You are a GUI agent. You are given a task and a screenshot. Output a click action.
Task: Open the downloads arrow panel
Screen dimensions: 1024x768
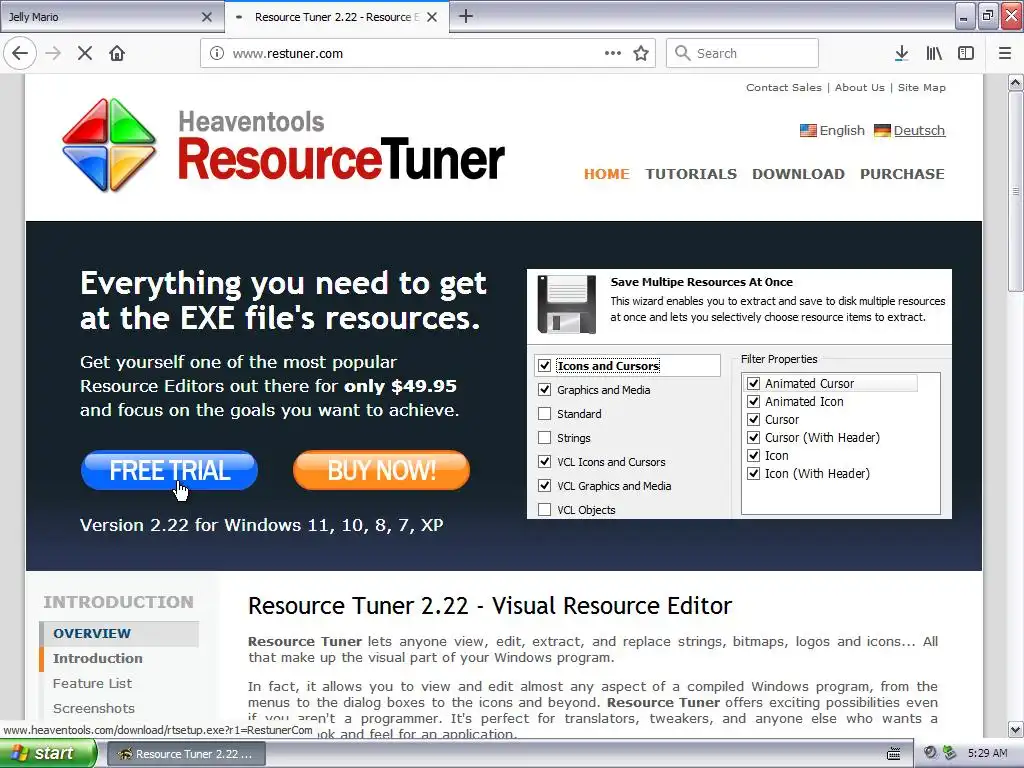901,54
